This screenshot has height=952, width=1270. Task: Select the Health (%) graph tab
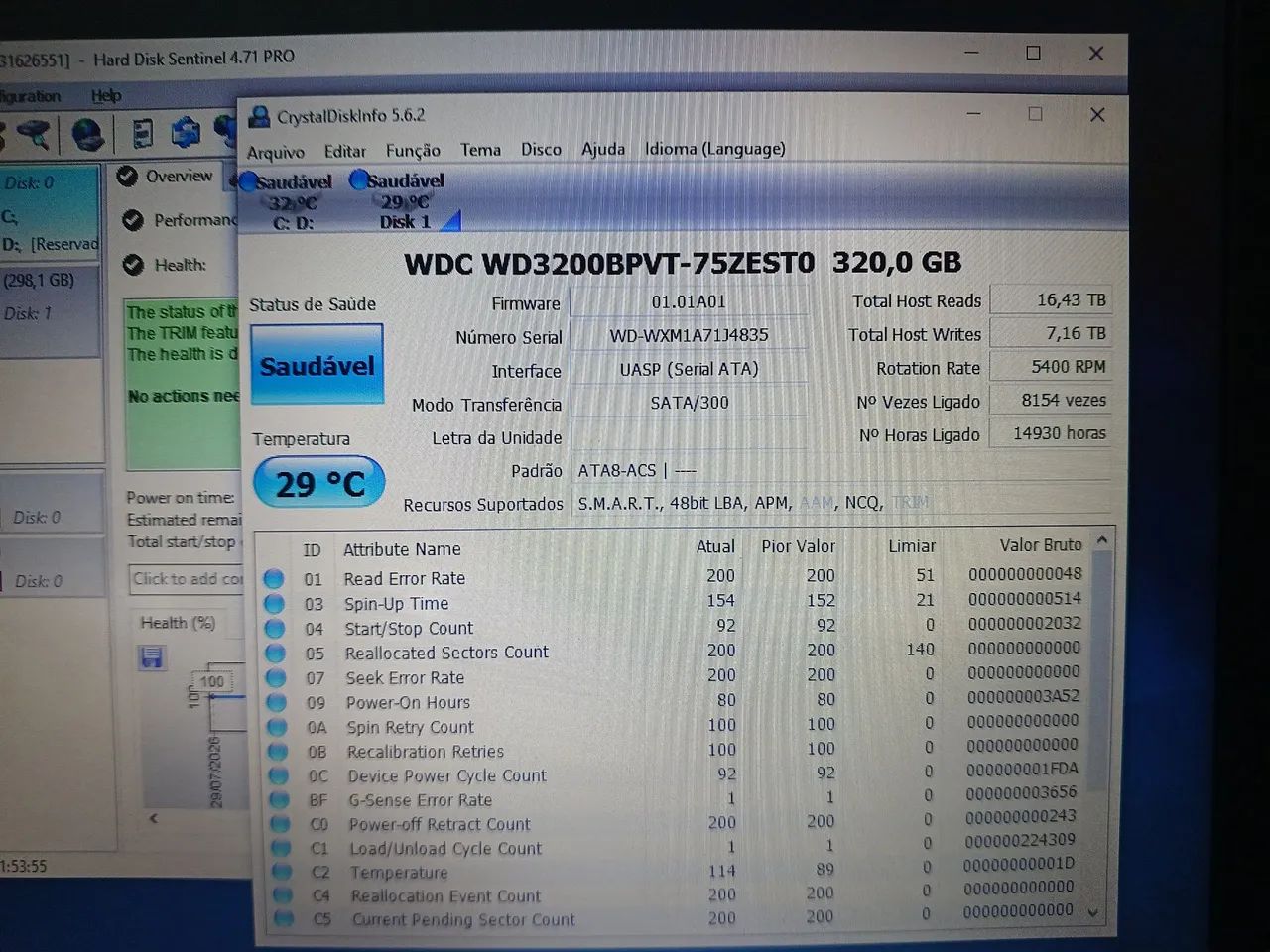pos(178,623)
